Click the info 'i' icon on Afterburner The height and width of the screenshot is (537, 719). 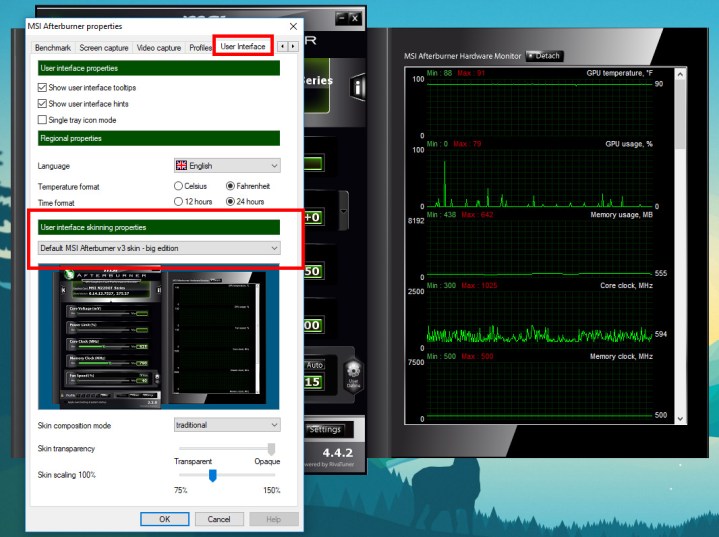tap(360, 87)
